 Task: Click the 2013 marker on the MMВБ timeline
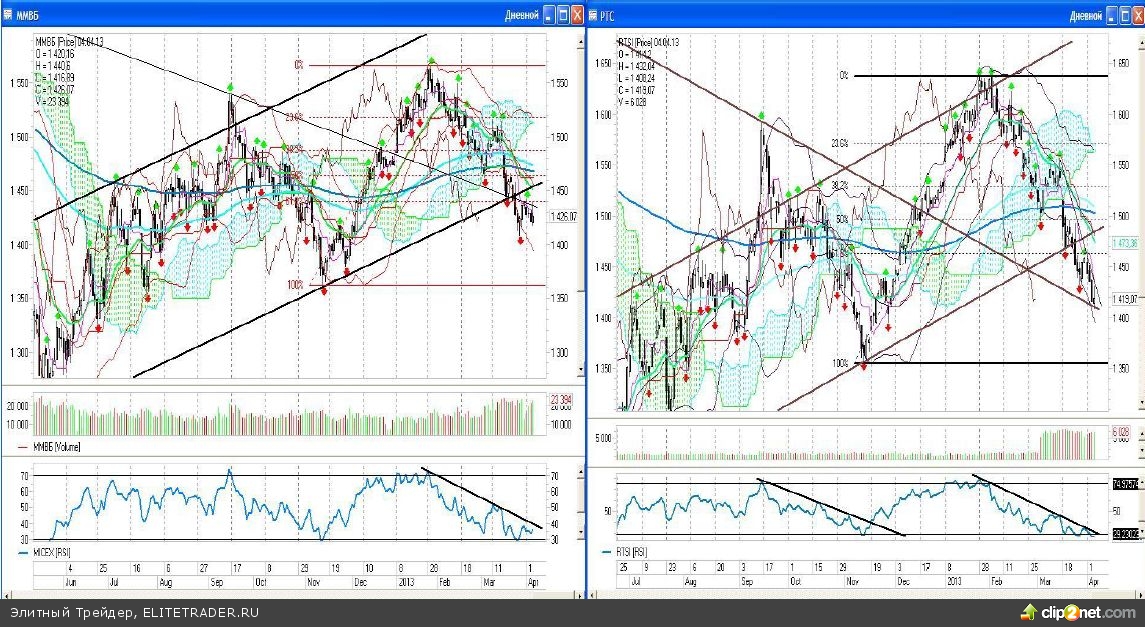pos(406,580)
